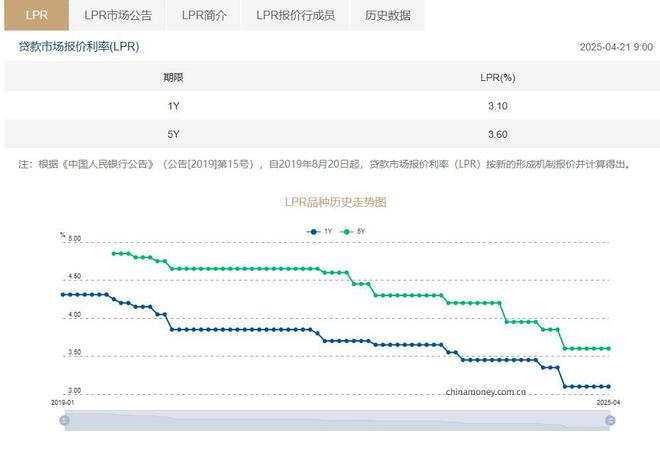Click the timestamp 2025-04-21 9:00
The image size is (660, 451).
point(616,47)
